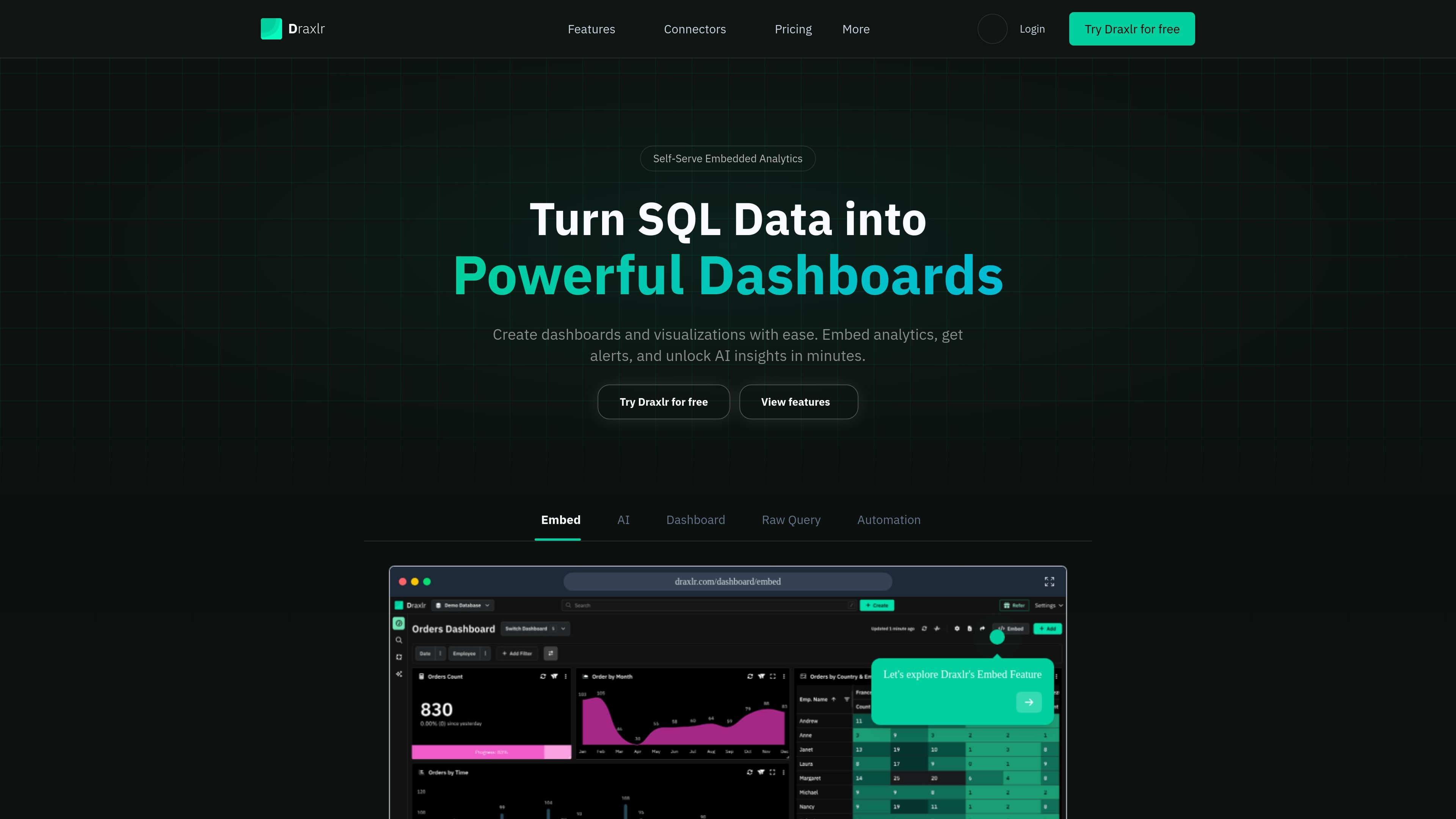Click the Login link
The height and width of the screenshot is (819, 1456).
[1031, 29]
